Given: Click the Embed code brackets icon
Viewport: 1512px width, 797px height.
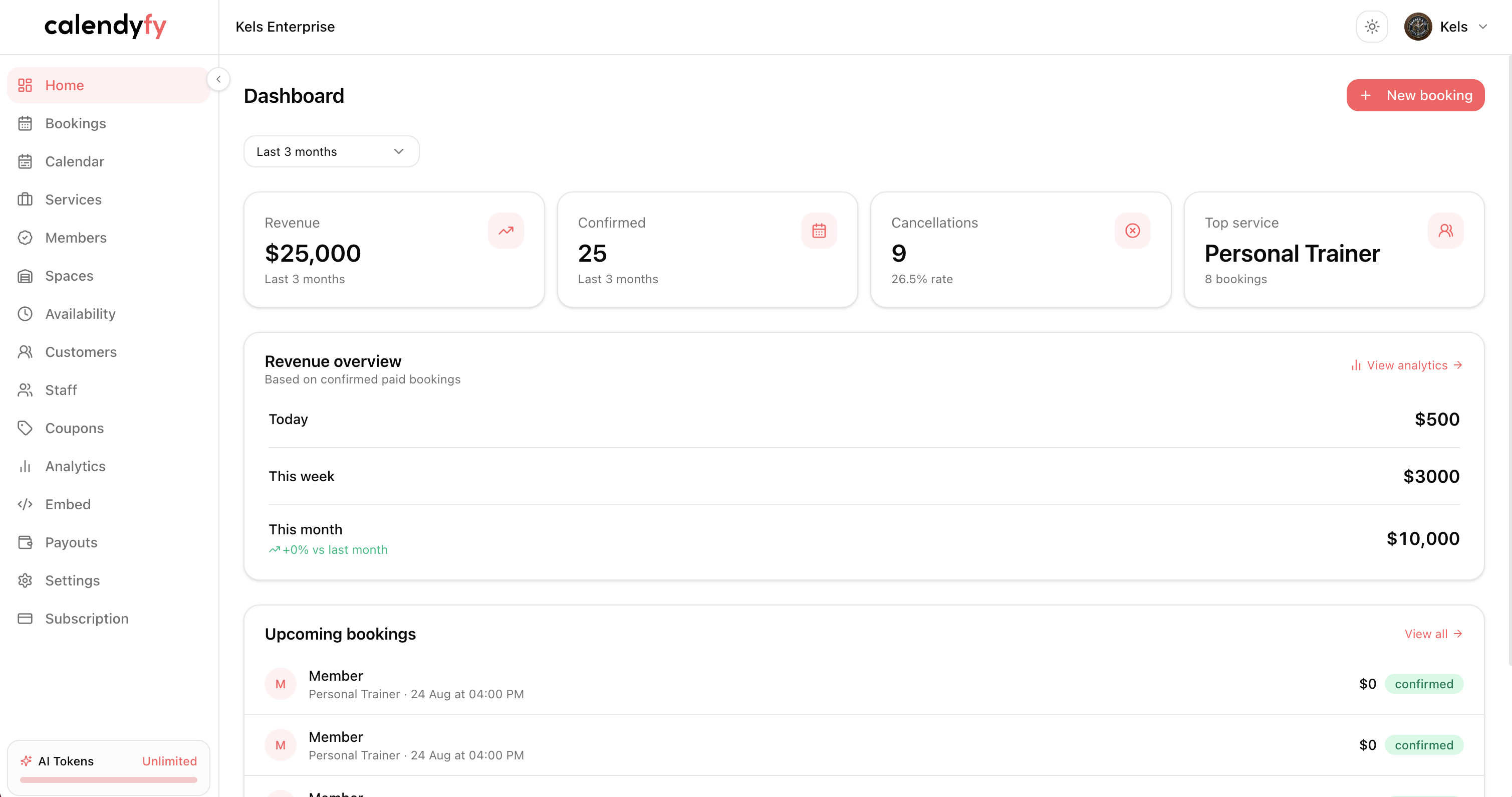Looking at the screenshot, I should pyautogui.click(x=25, y=504).
